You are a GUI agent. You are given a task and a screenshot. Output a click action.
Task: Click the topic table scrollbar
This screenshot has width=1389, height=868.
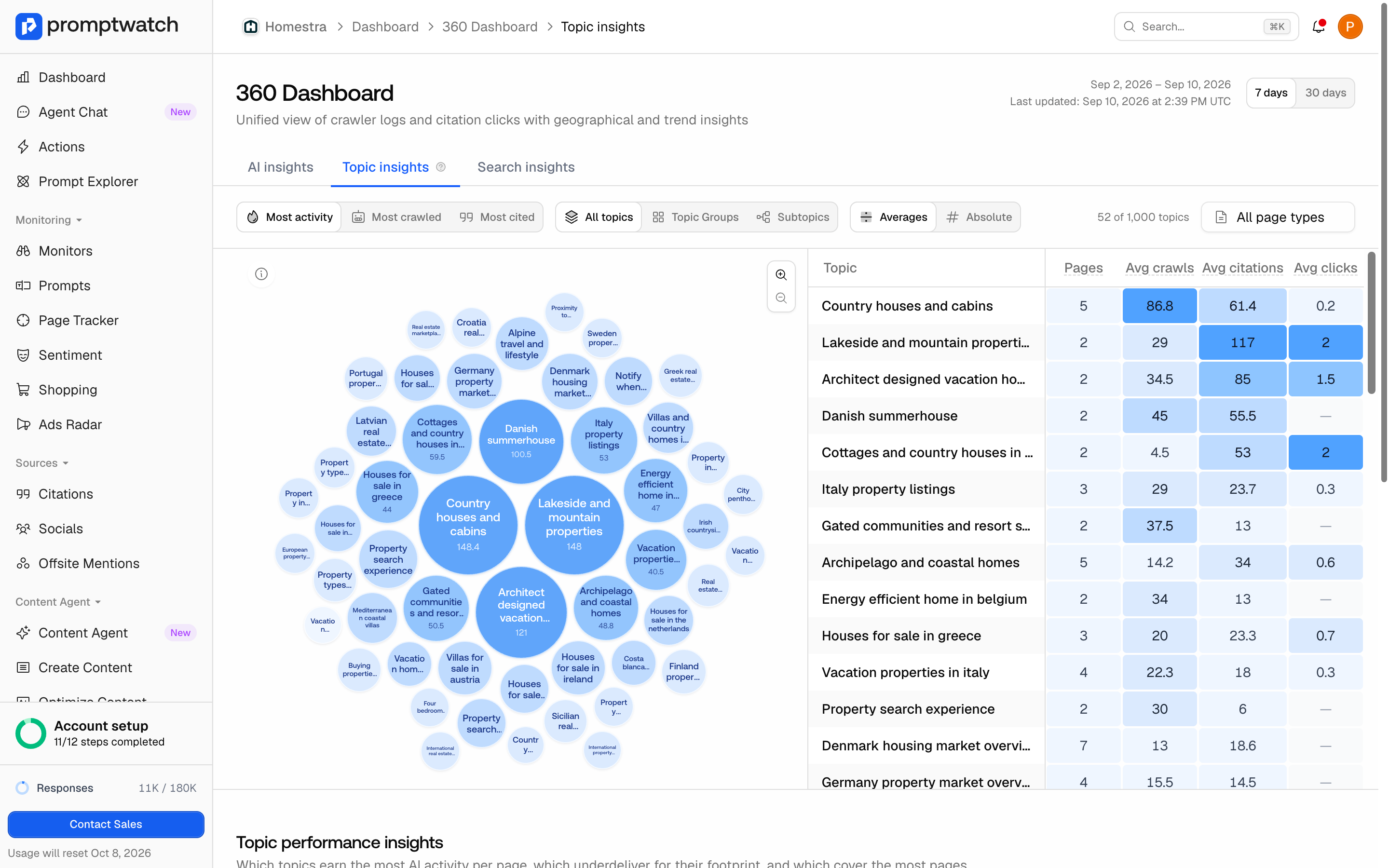tap(1371, 324)
